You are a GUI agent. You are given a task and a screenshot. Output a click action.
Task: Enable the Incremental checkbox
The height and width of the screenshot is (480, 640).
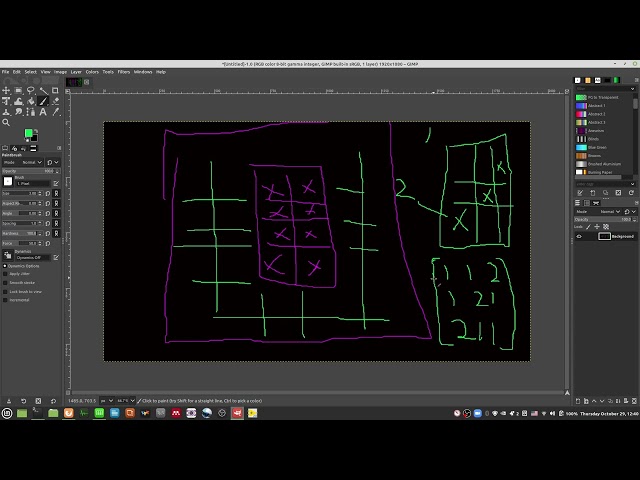point(5,300)
